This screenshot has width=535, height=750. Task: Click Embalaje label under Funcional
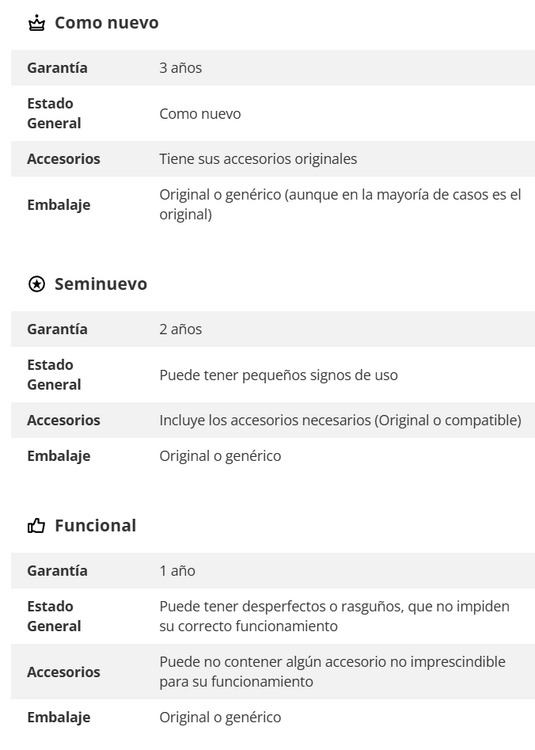pos(59,717)
